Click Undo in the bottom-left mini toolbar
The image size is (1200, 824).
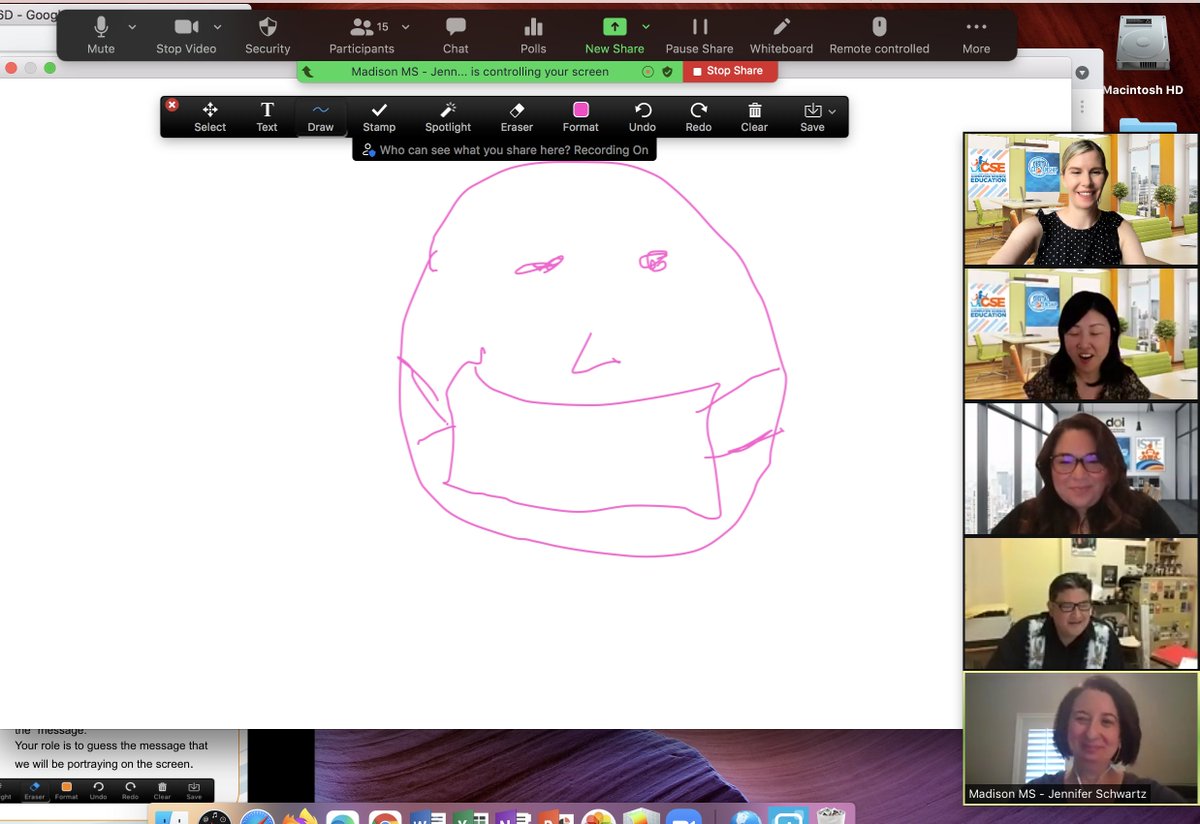tap(98, 790)
